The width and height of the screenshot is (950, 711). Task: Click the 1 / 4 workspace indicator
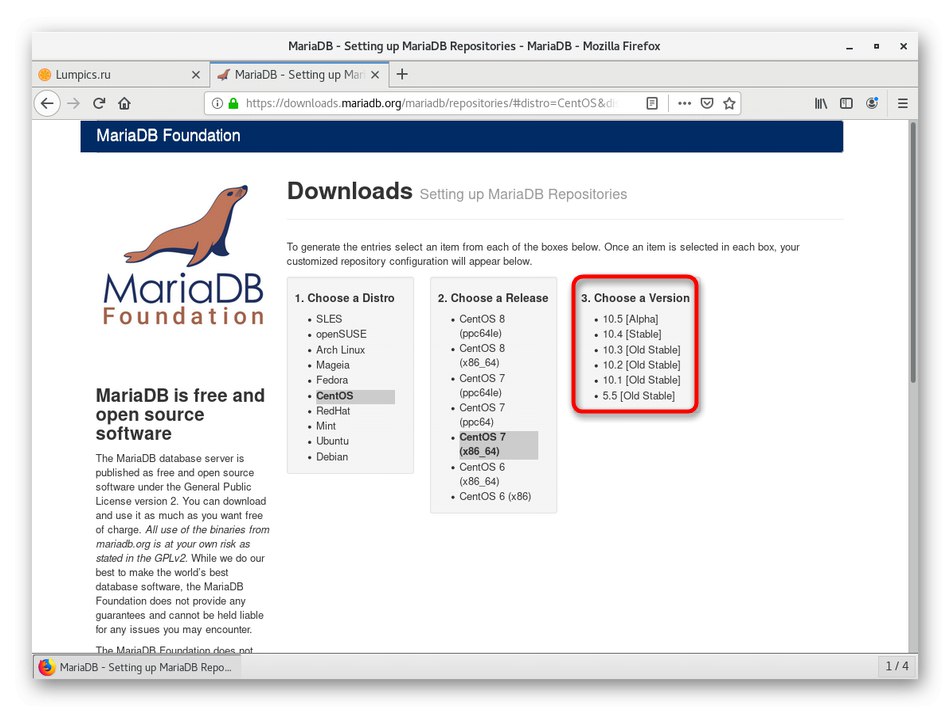click(x=897, y=667)
